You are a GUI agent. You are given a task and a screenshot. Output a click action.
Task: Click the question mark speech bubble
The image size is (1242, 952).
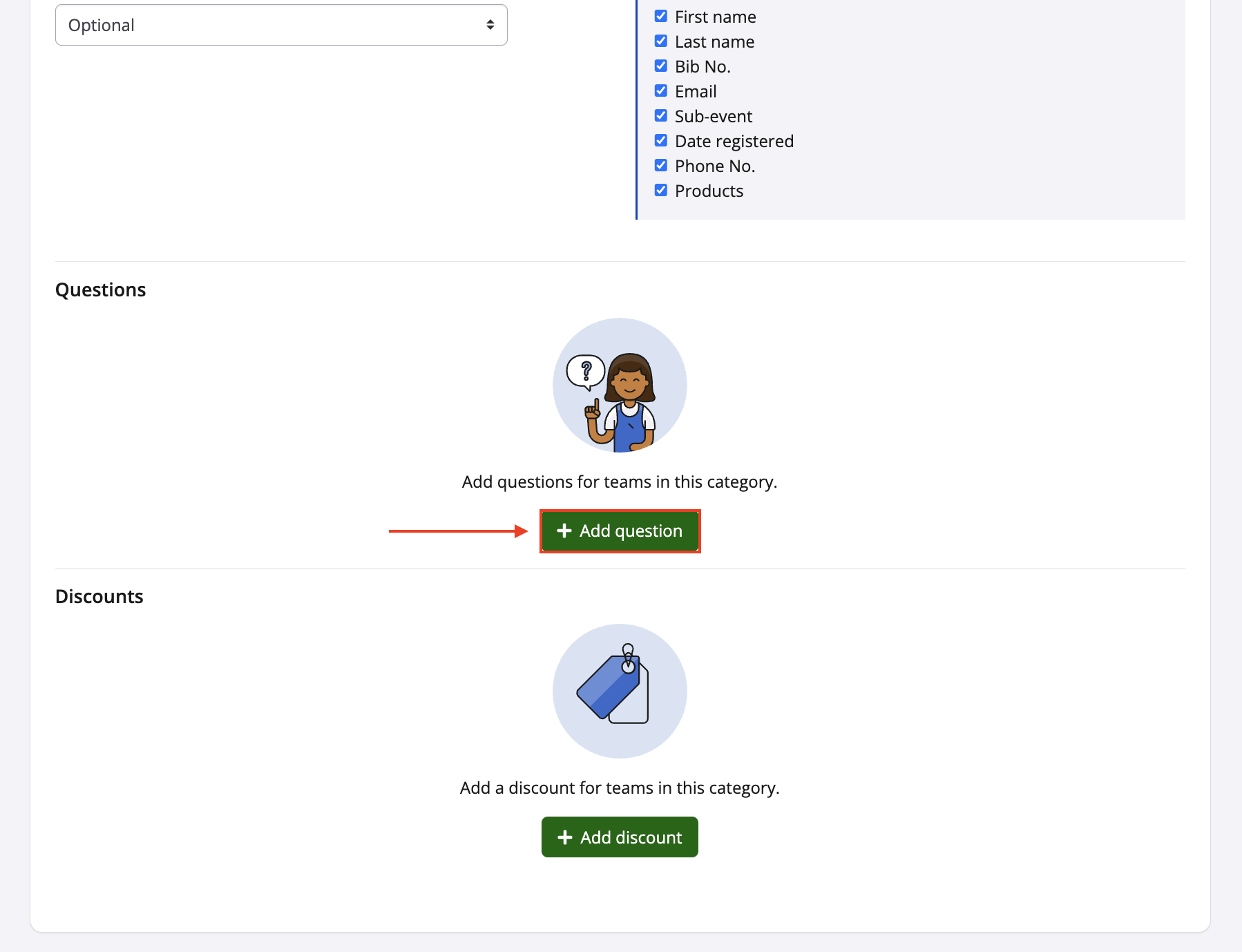pos(586,371)
